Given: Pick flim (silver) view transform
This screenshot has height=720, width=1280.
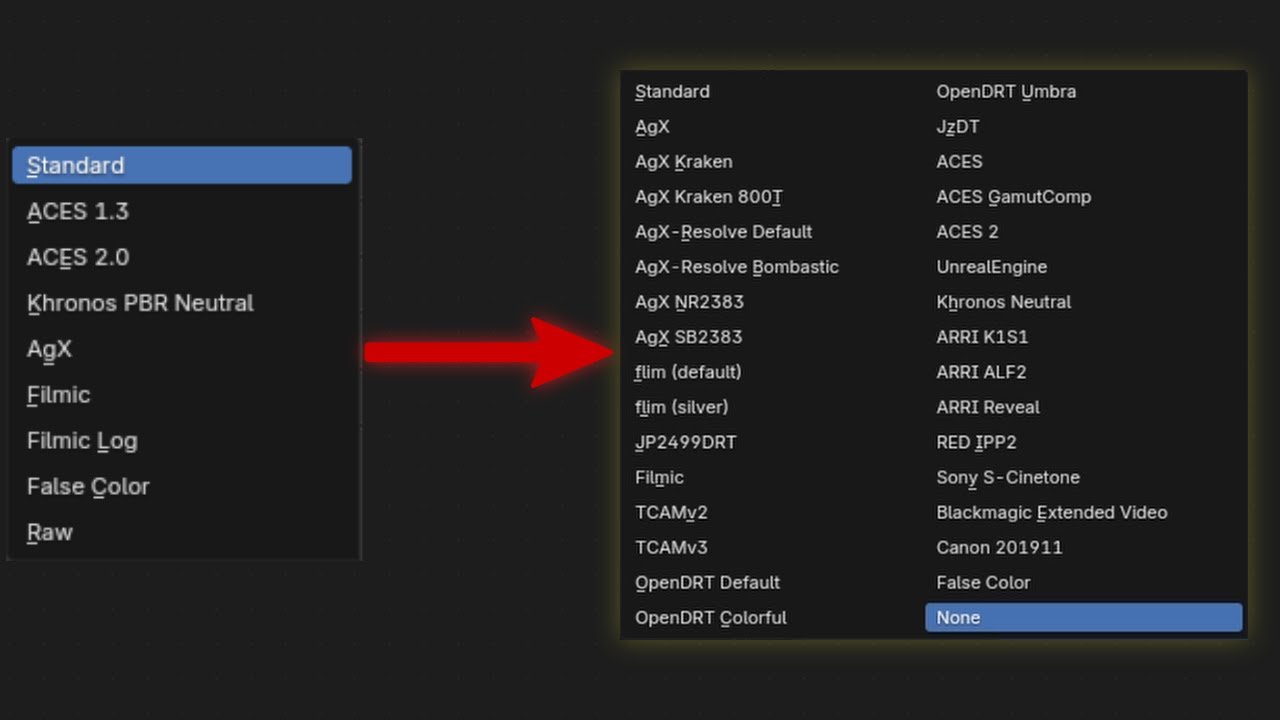Looking at the screenshot, I should pyautogui.click(x=681, y=407).
